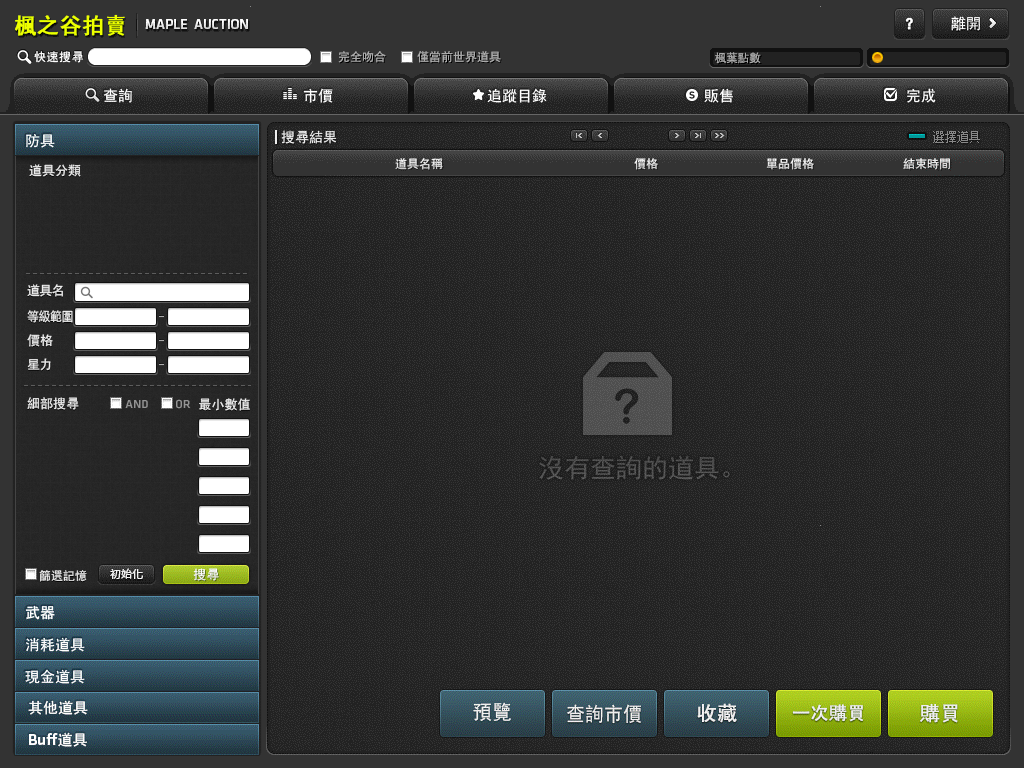Reset filters with 初始化 button
The width and height of the screenshot is (1024, 768).
tap(127, 575)
